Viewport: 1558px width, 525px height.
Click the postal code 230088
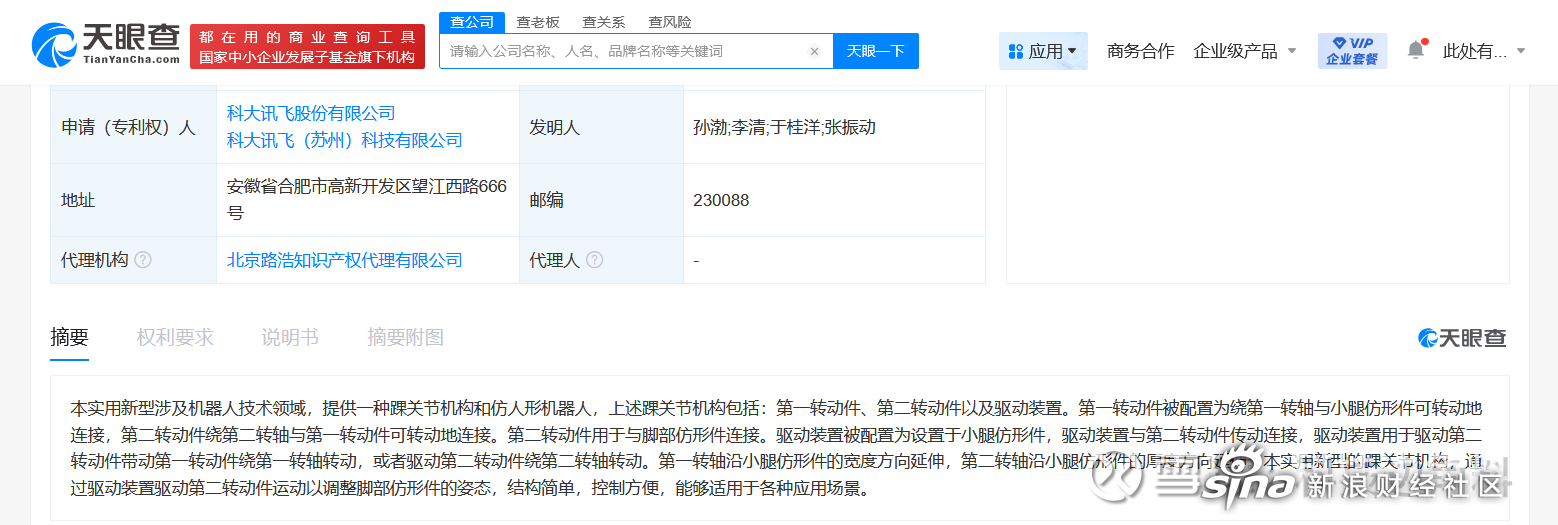pos(721,200)
